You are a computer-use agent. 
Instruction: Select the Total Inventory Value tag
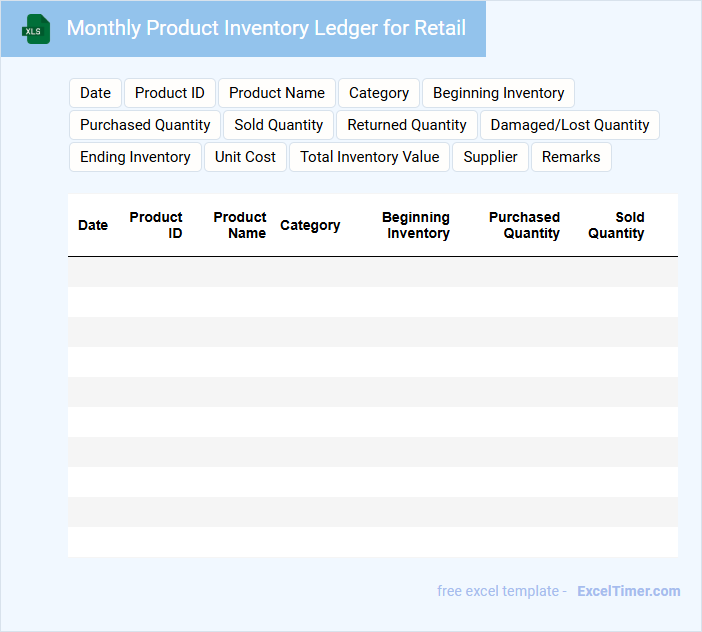click(x=370, y=157)
